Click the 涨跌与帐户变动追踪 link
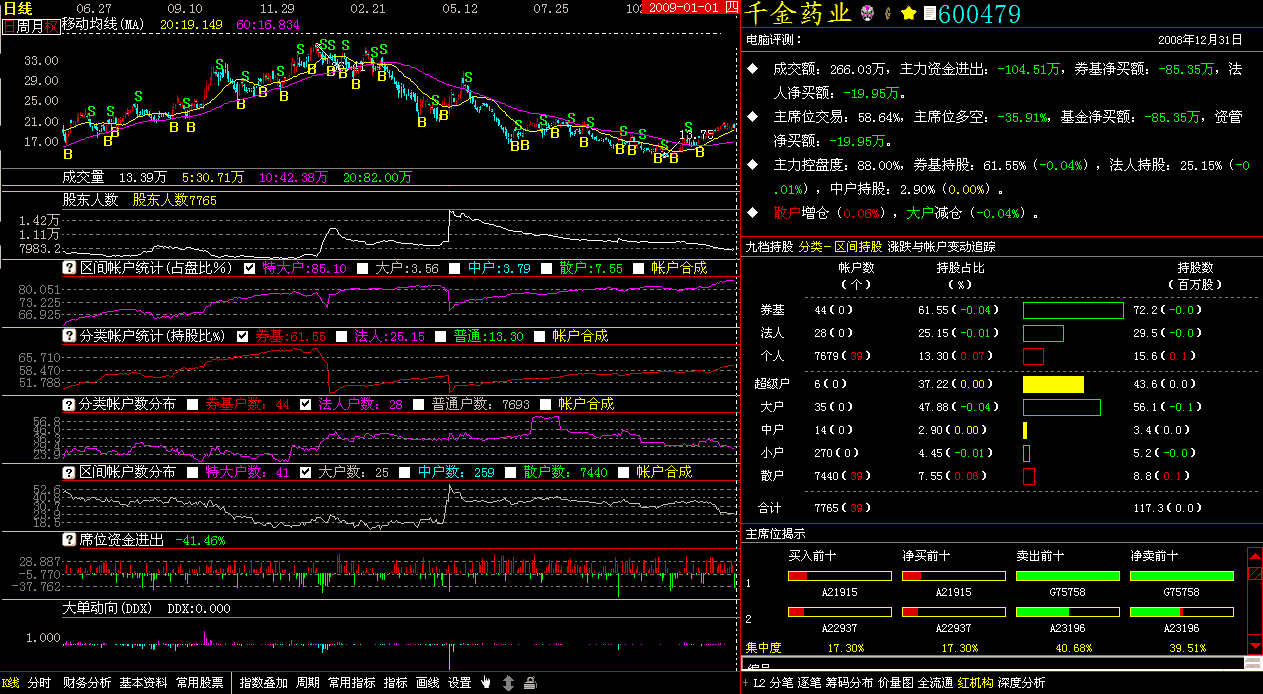Screen dimensions: 1263x694 [941, 246]
